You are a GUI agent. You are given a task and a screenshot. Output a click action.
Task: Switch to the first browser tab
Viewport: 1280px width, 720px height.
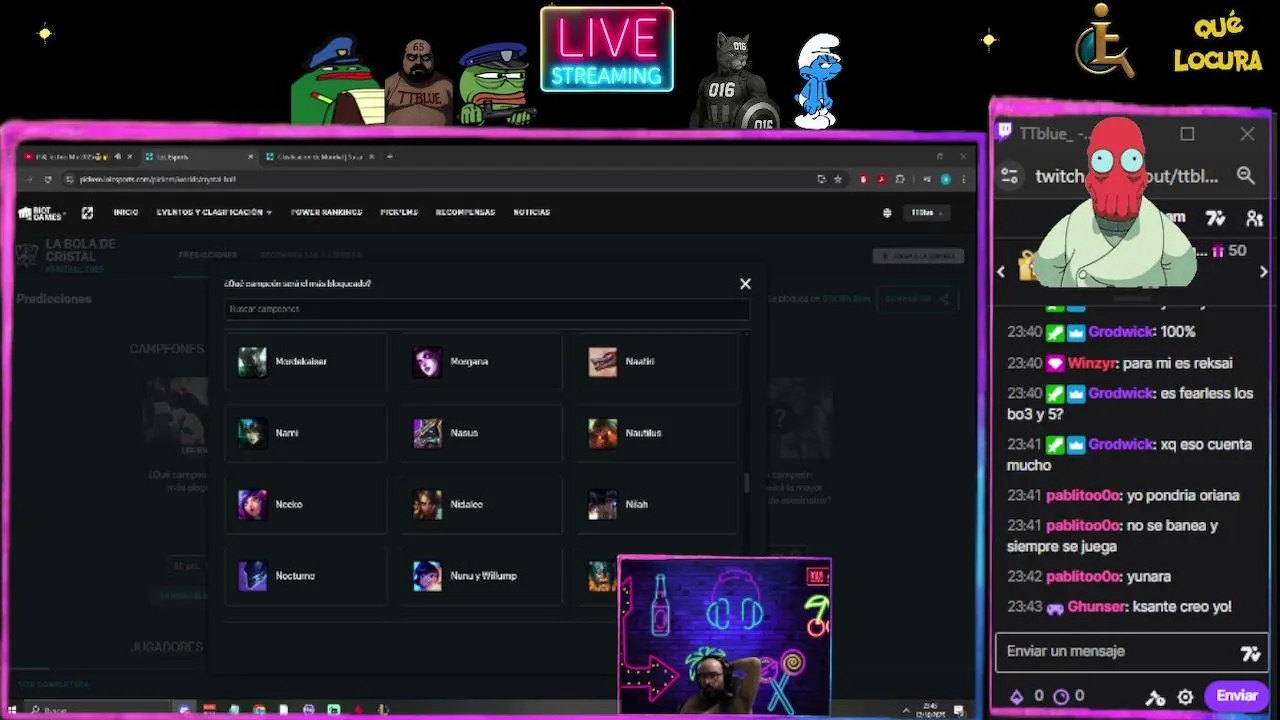point(78,157)
